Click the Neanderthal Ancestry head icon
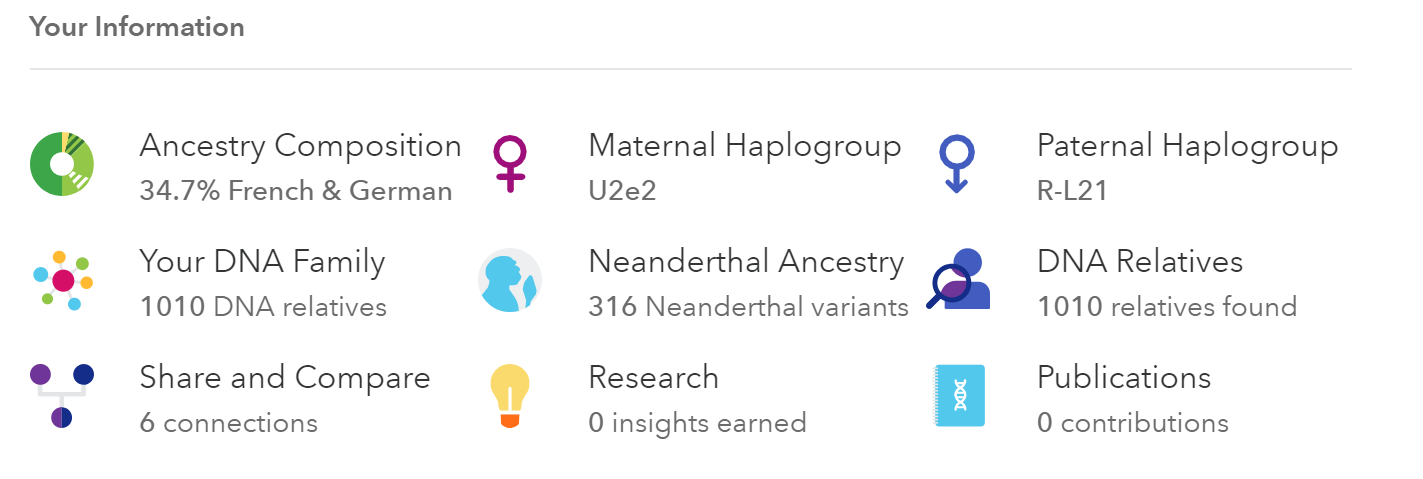 click(x=510, y=280)
